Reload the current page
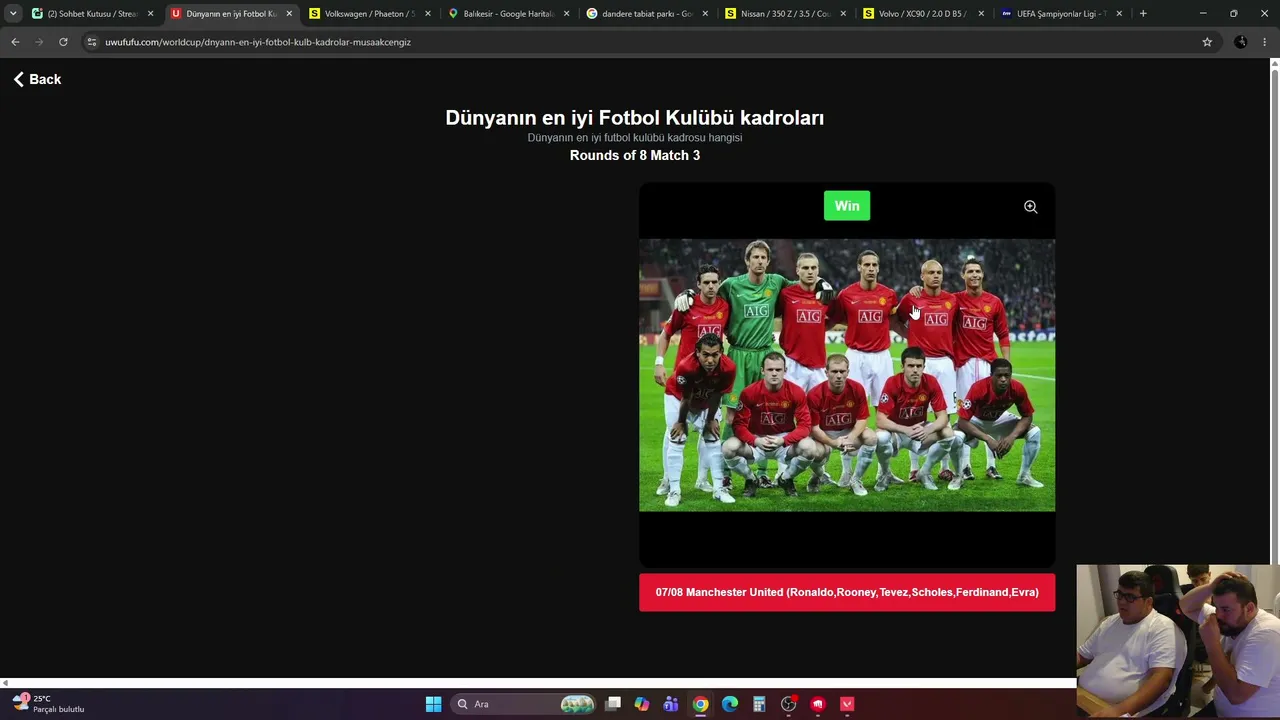This screenshot has width=1280, height=720. click(x=63, y=42)
